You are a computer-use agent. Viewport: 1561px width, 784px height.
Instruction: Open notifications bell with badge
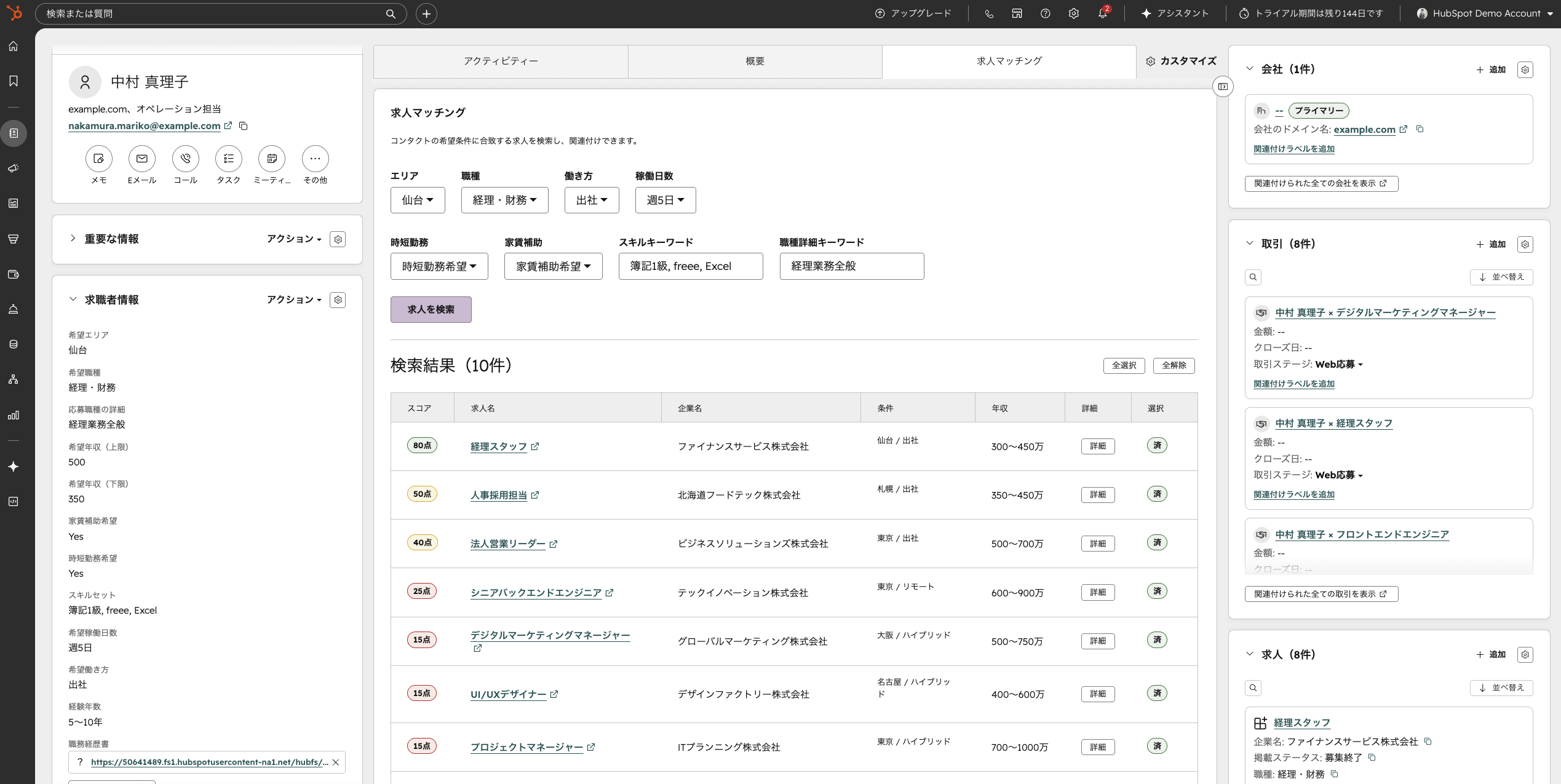[x=1103, y=13]
